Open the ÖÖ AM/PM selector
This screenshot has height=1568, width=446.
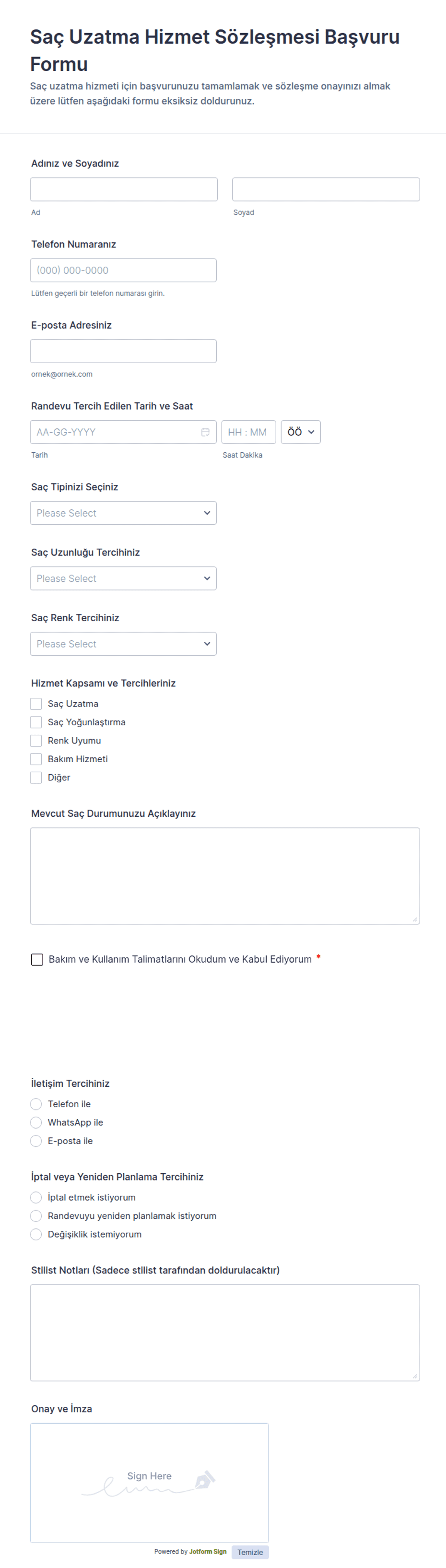tap(301, 432)
